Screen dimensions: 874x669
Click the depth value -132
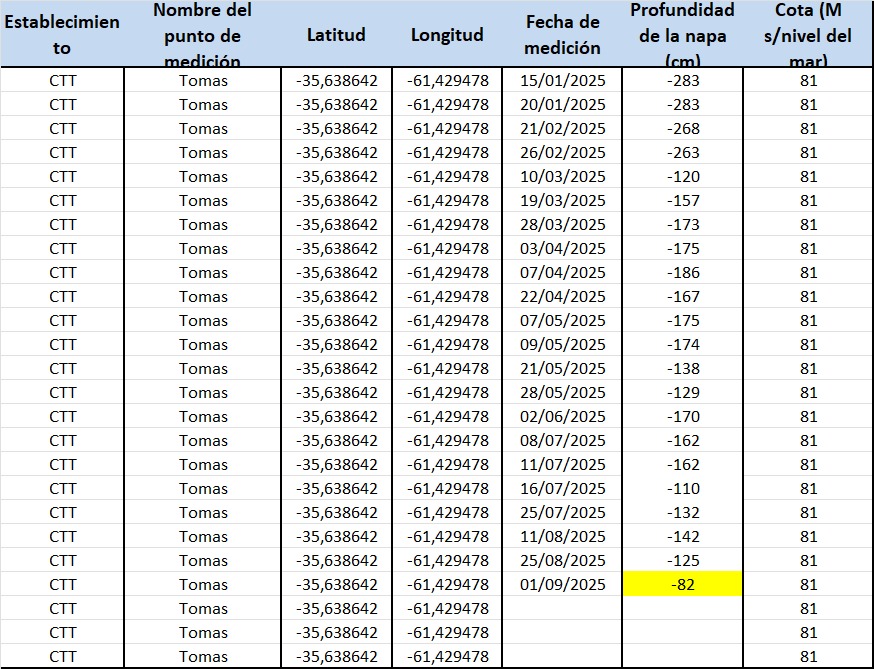[683, 512]
